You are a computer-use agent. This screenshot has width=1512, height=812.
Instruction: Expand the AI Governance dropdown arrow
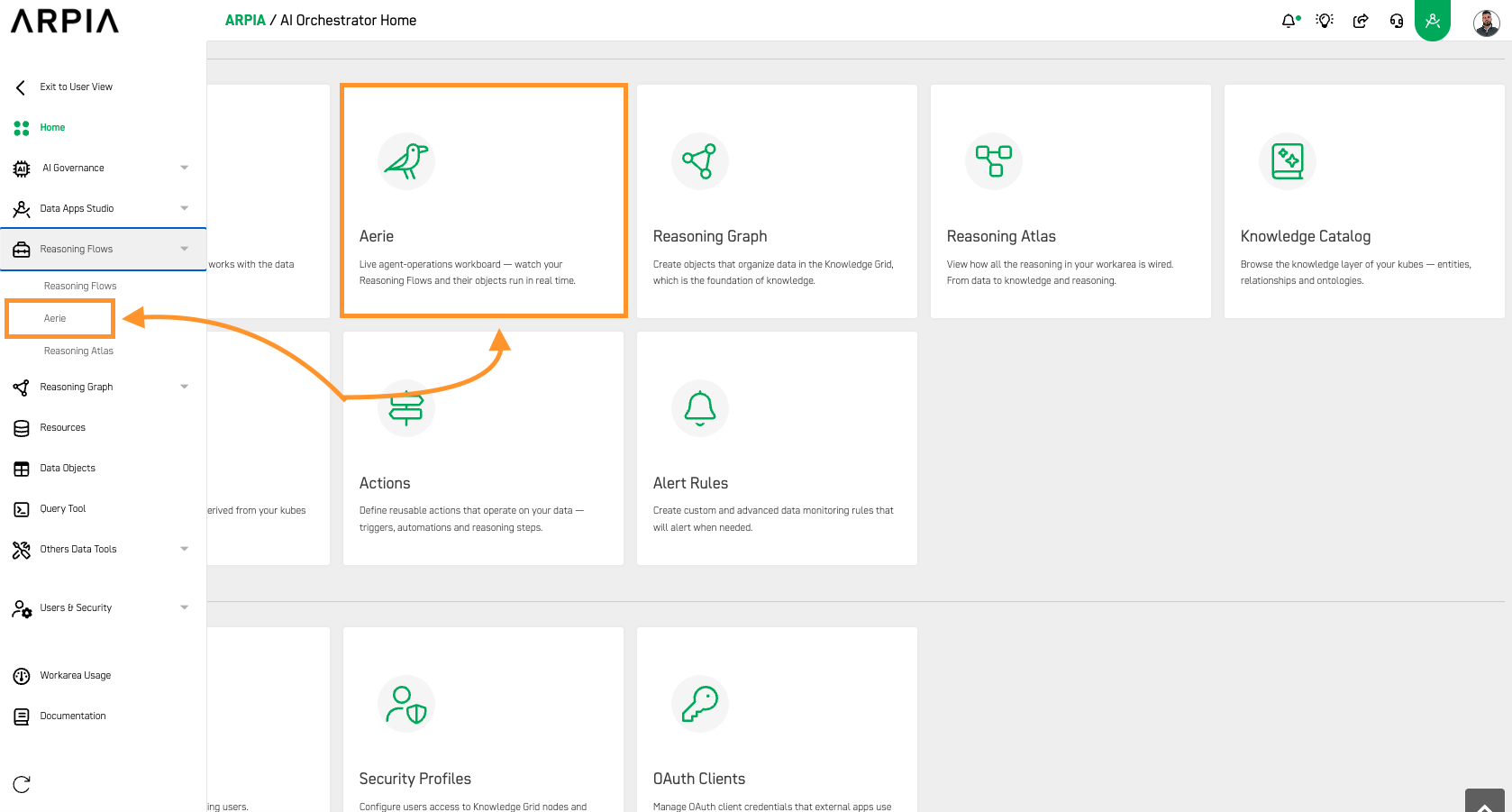point(185,168)
